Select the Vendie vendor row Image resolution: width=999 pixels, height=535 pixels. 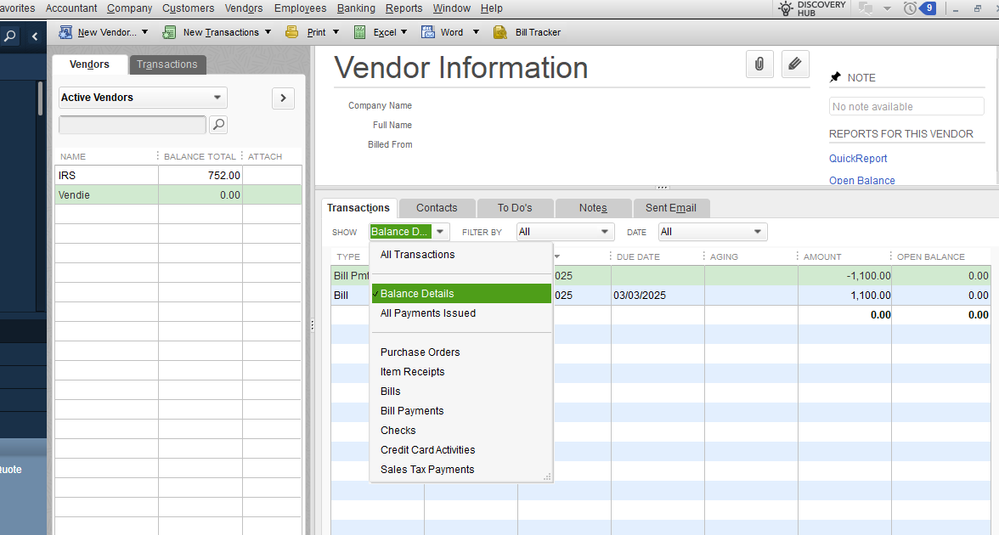click(x=178, y=195)
